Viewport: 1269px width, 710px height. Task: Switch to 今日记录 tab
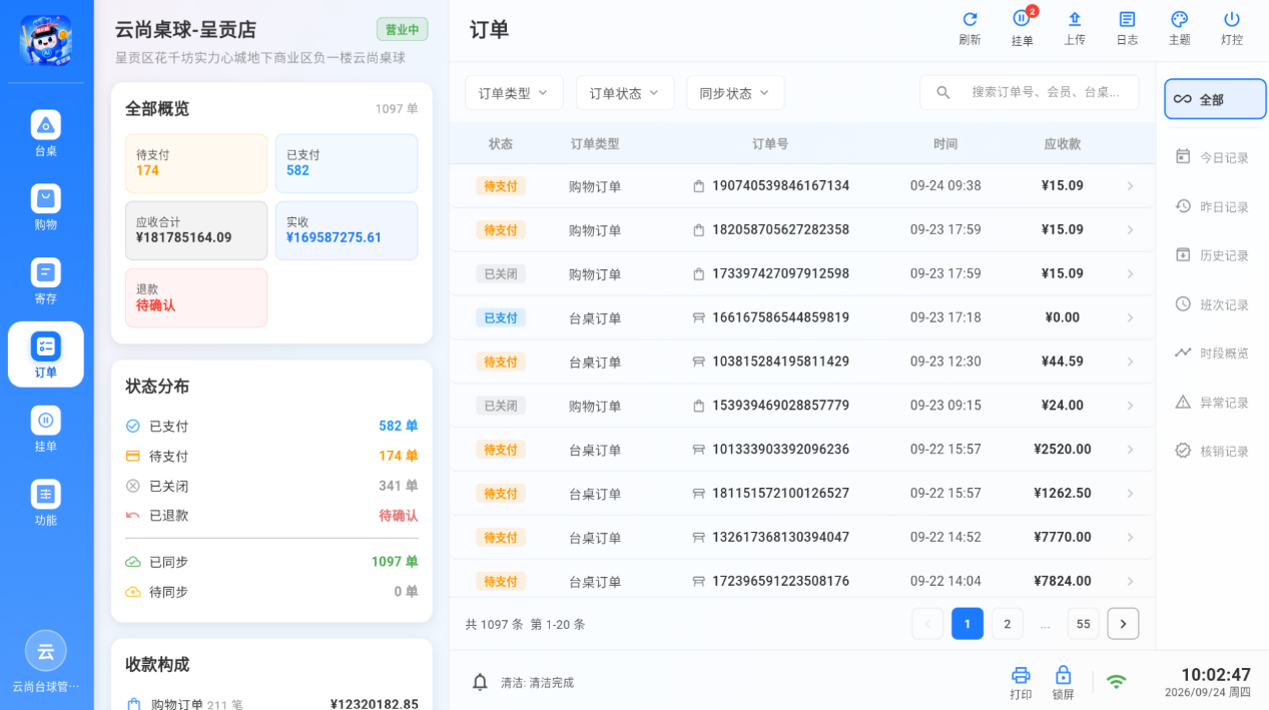pyautogui.click(x=1212, y=157)
